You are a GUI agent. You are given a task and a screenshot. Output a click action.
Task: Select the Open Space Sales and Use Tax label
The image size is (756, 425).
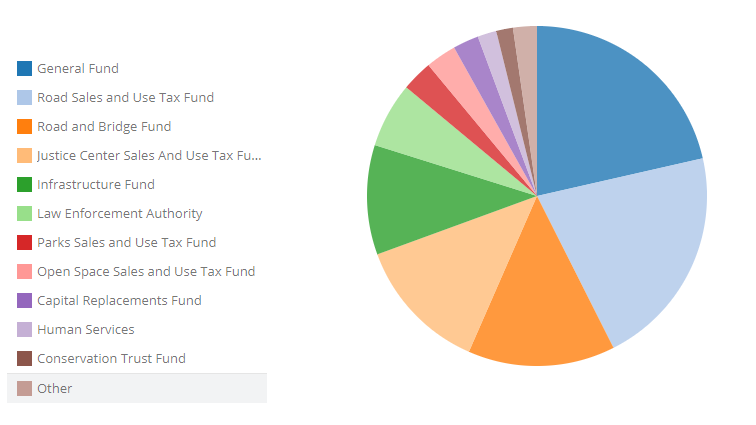[x=146, y=272]
